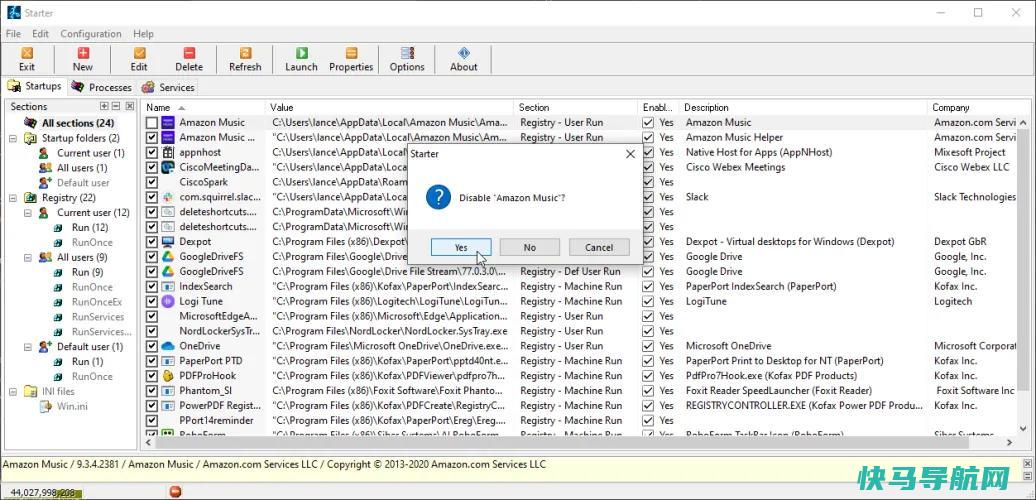Click the horizontal scrollbar right arrow

tap(1010, 443)
